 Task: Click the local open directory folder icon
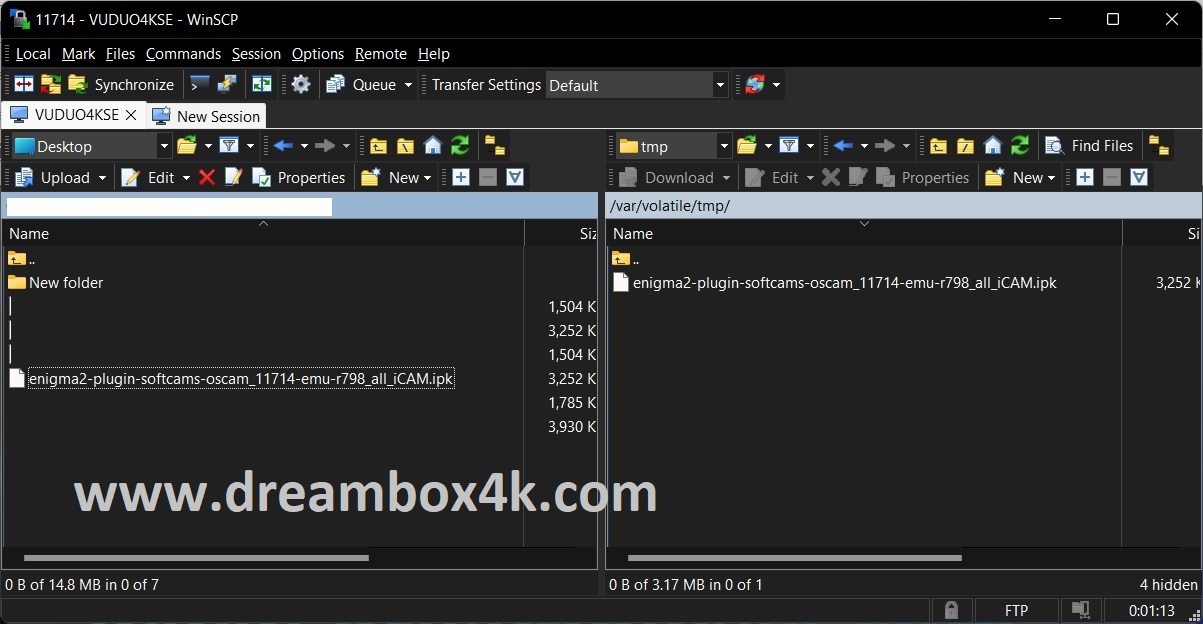187,146
